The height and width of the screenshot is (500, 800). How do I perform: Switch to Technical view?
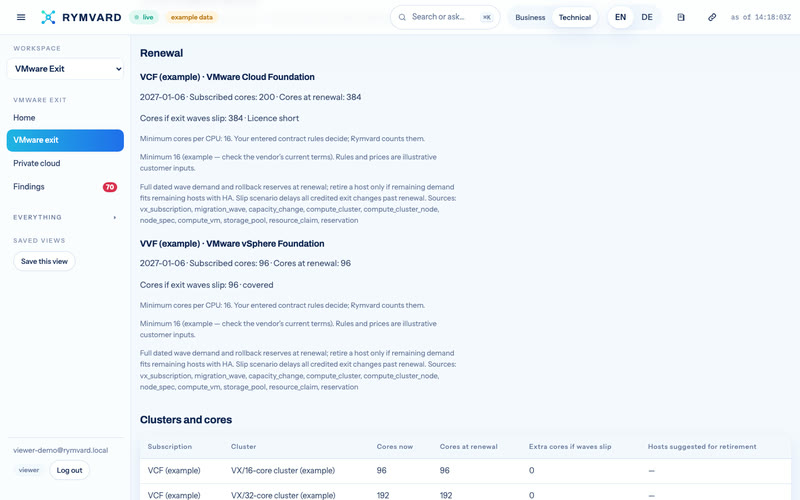[574, 17]
